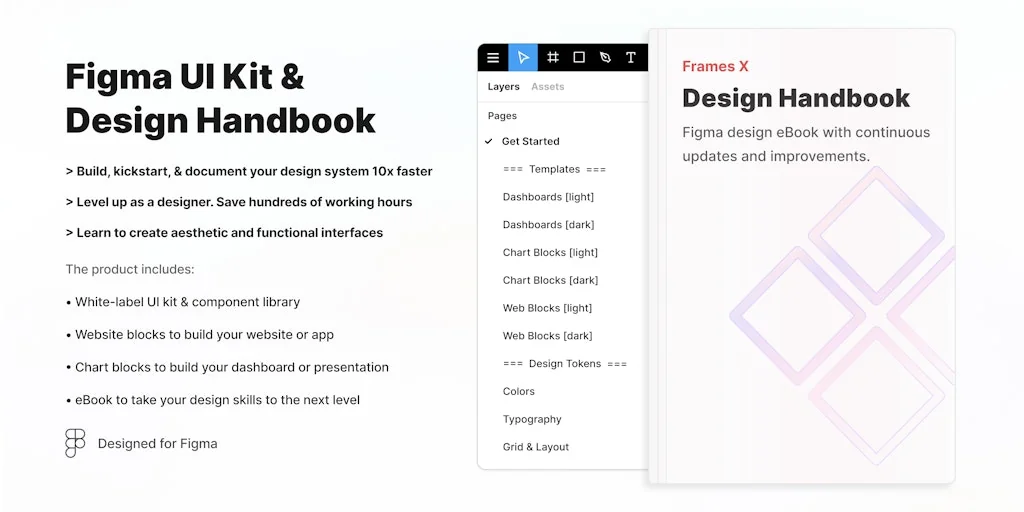The width and height of the screenshot is (1024, 512).
Task: Click the White-label UI kit bullet
Action: coord(183,302)
